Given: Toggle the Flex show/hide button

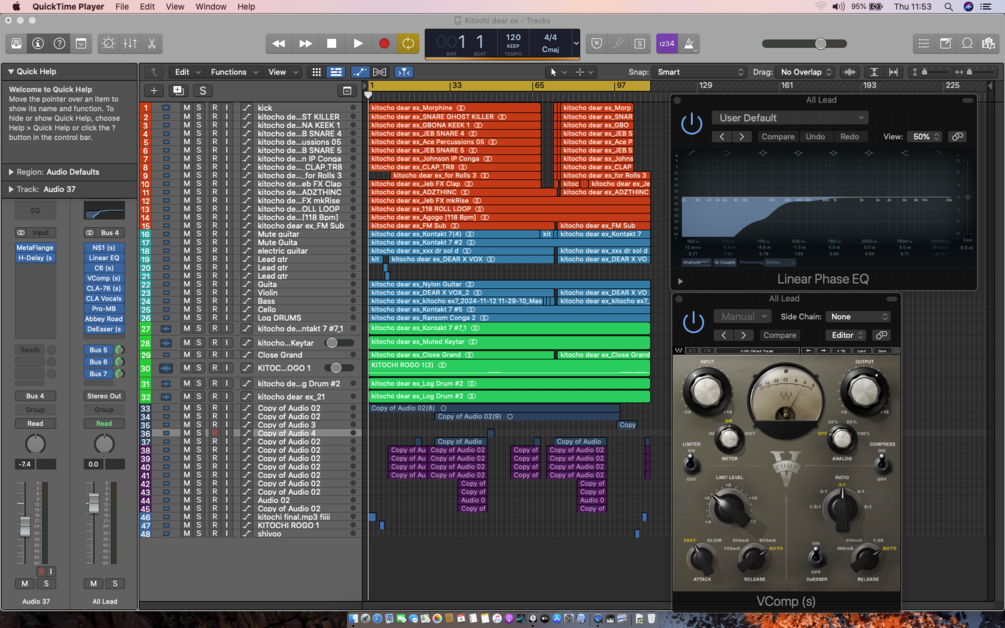Looking at the screenshot, I should point(379,72).
